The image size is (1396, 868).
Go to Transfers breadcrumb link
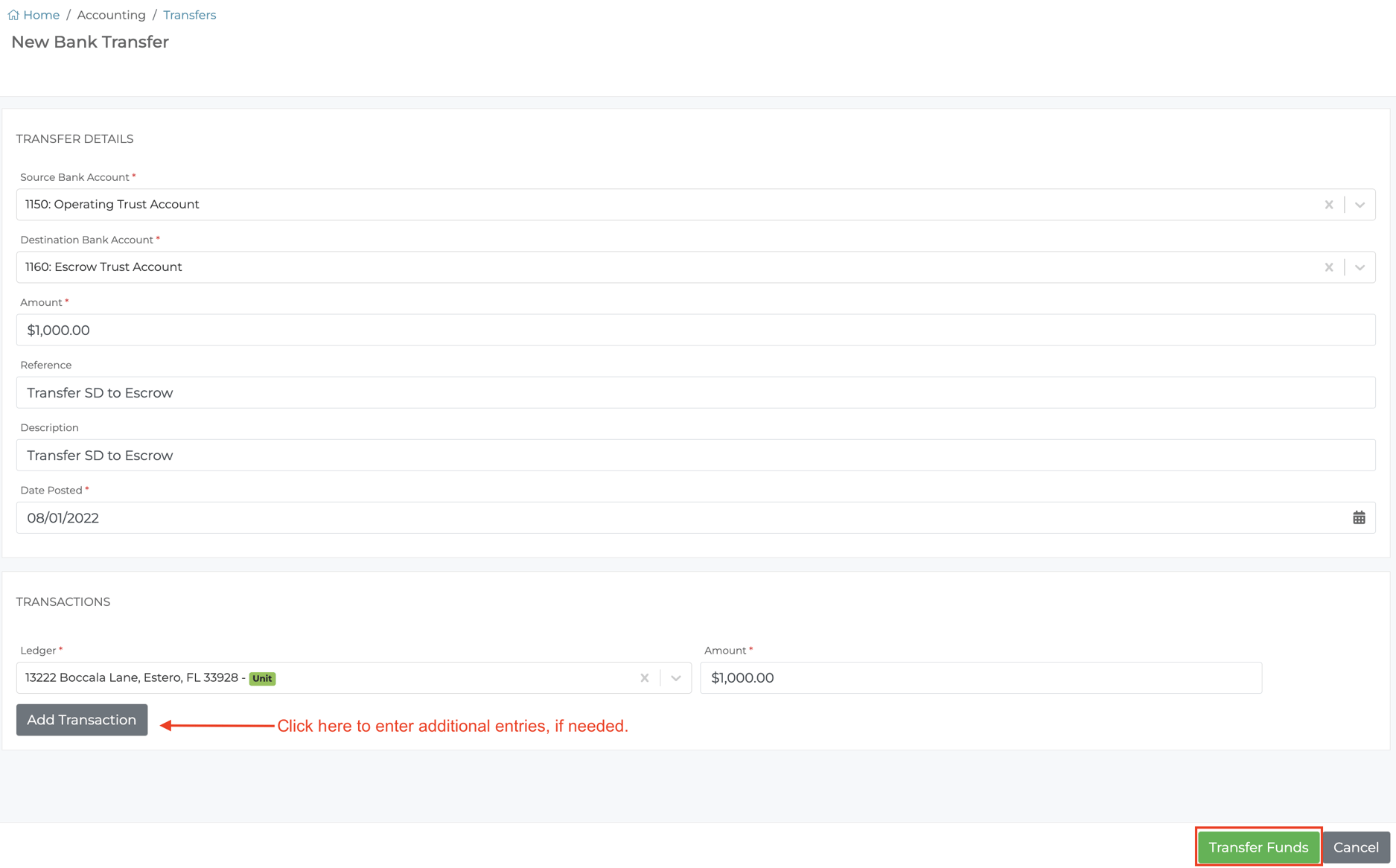(189, 15)
